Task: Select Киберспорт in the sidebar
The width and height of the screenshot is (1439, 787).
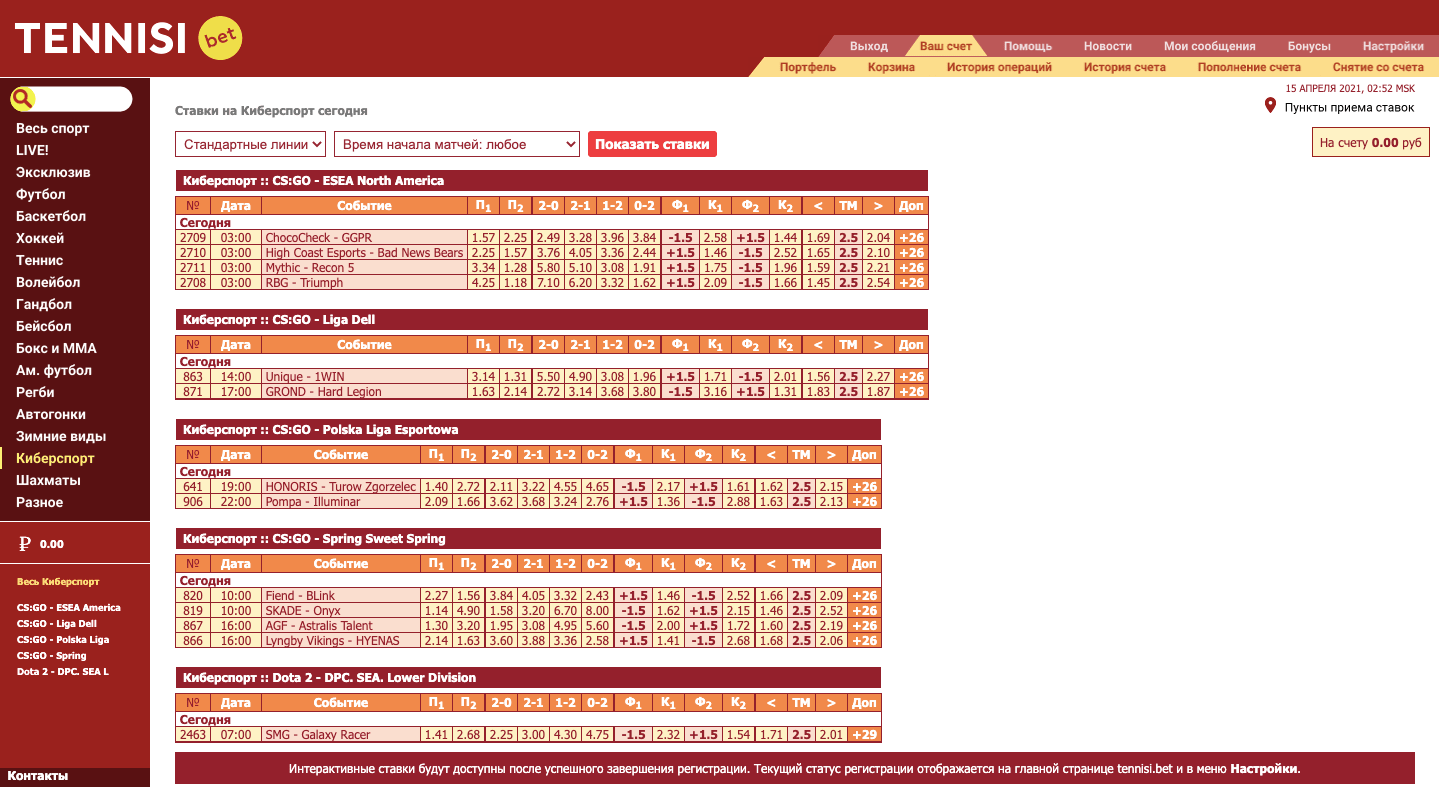Action: (55, 458)
